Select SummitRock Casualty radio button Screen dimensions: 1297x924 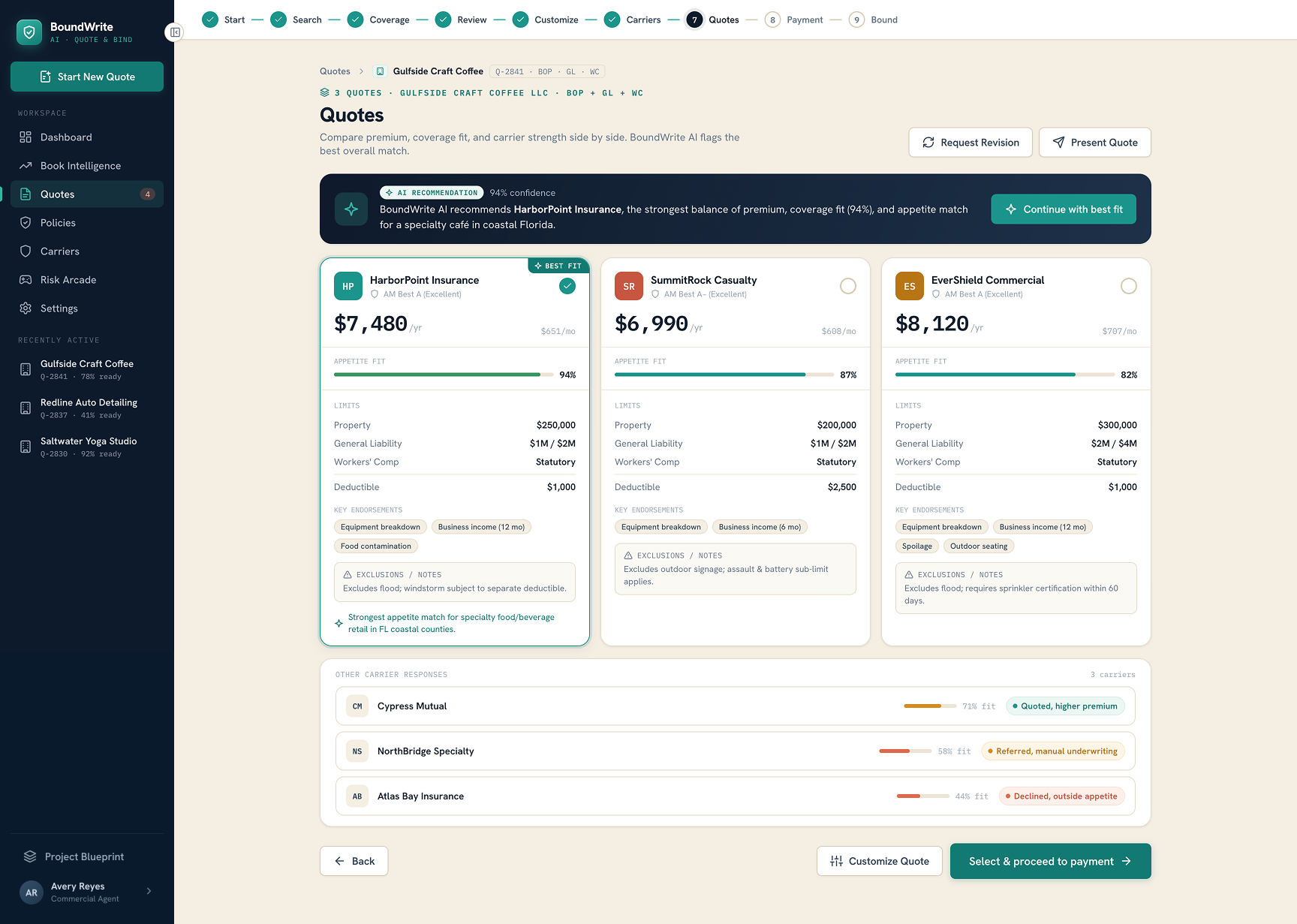[848, 286]
